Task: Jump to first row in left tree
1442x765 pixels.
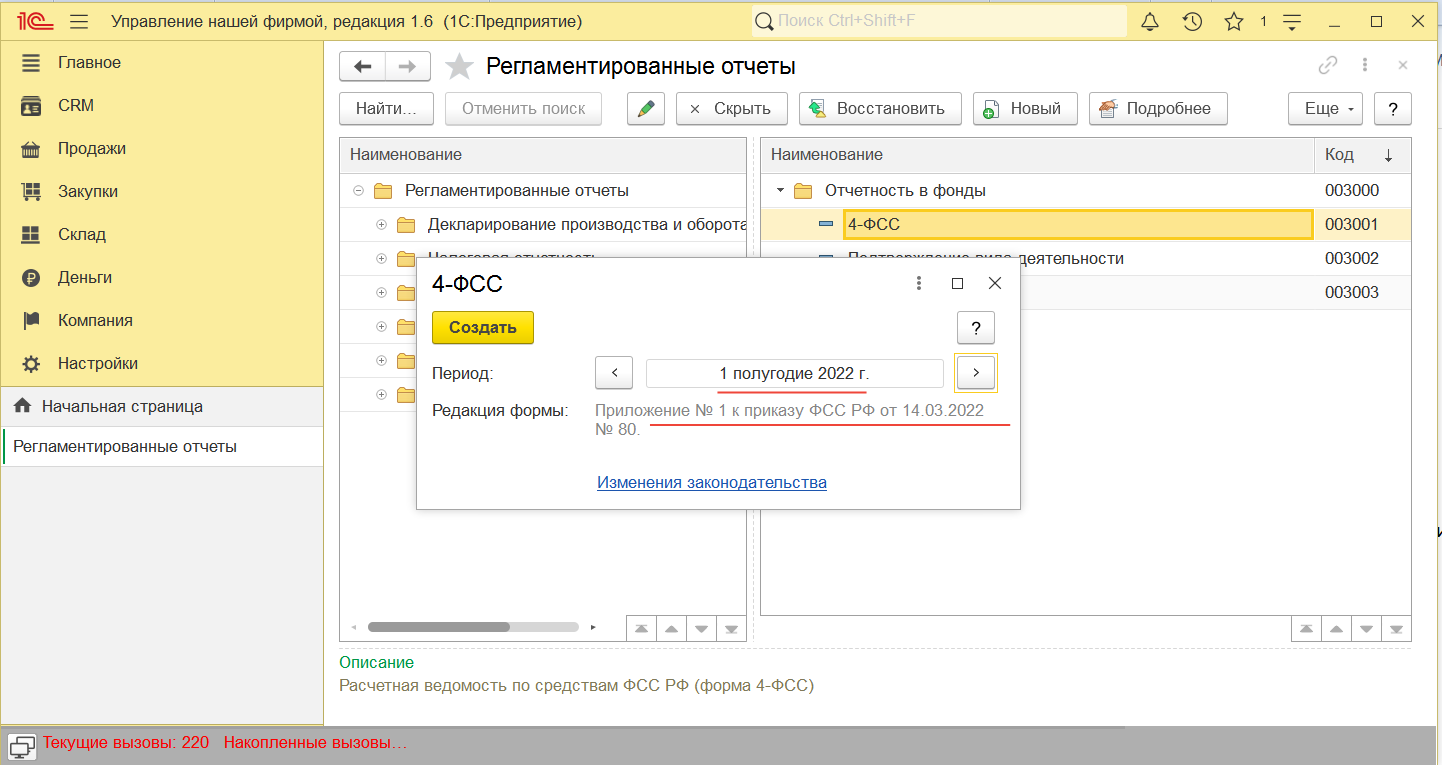Action: coord(641,628)
